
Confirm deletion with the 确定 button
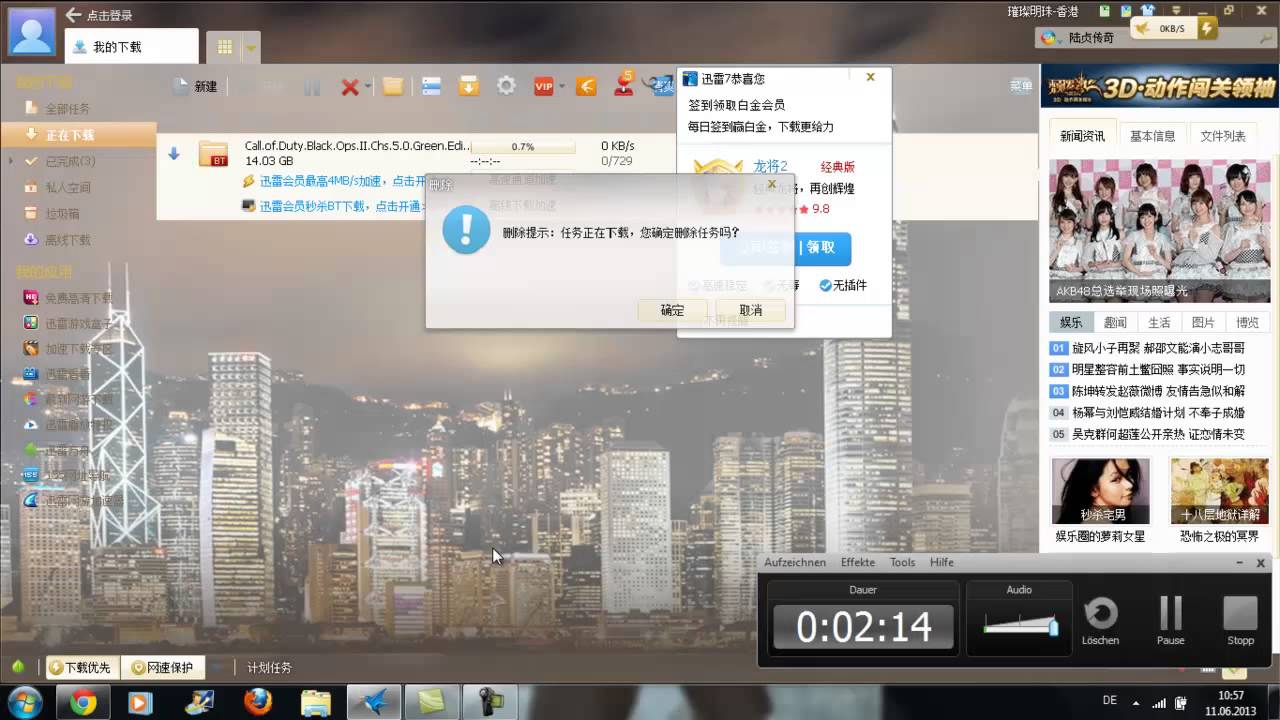[672, 311]
